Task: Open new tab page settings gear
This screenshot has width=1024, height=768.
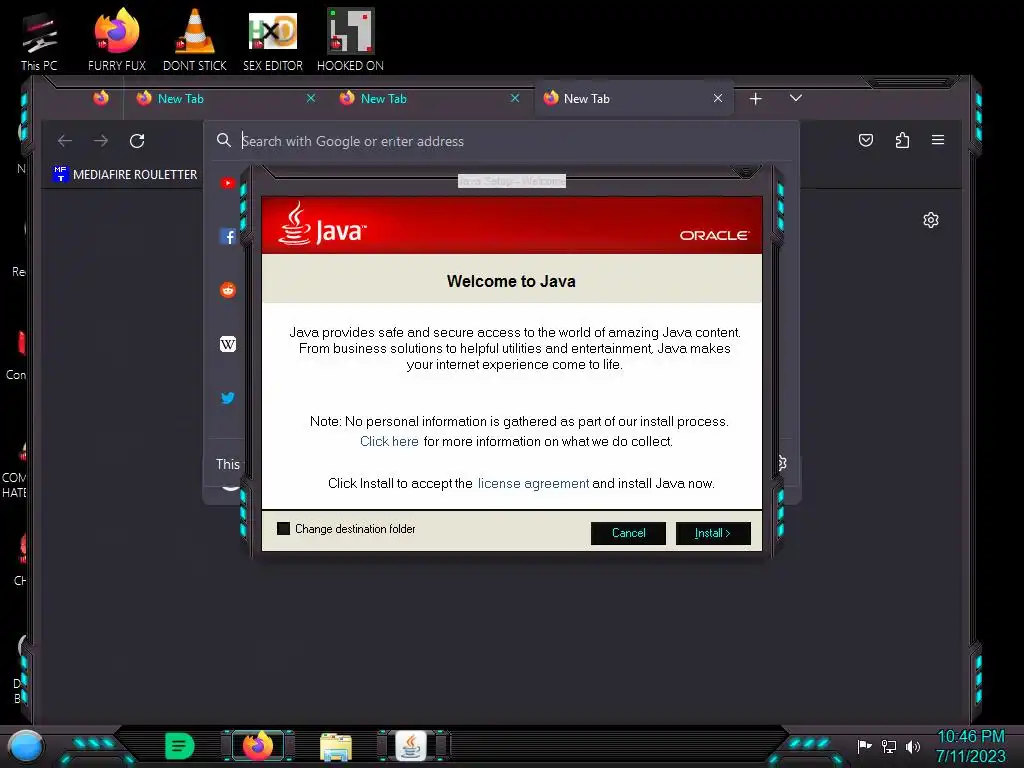Action: (931, 220)
